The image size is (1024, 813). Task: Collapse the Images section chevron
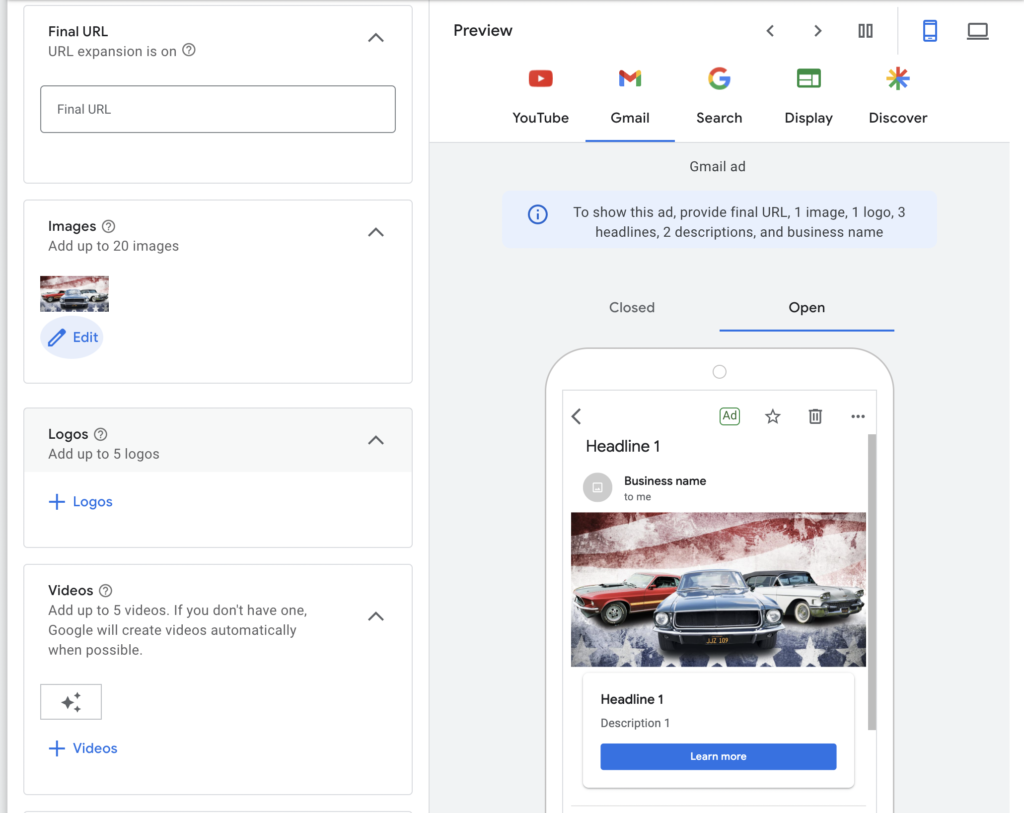coord(376,232)
